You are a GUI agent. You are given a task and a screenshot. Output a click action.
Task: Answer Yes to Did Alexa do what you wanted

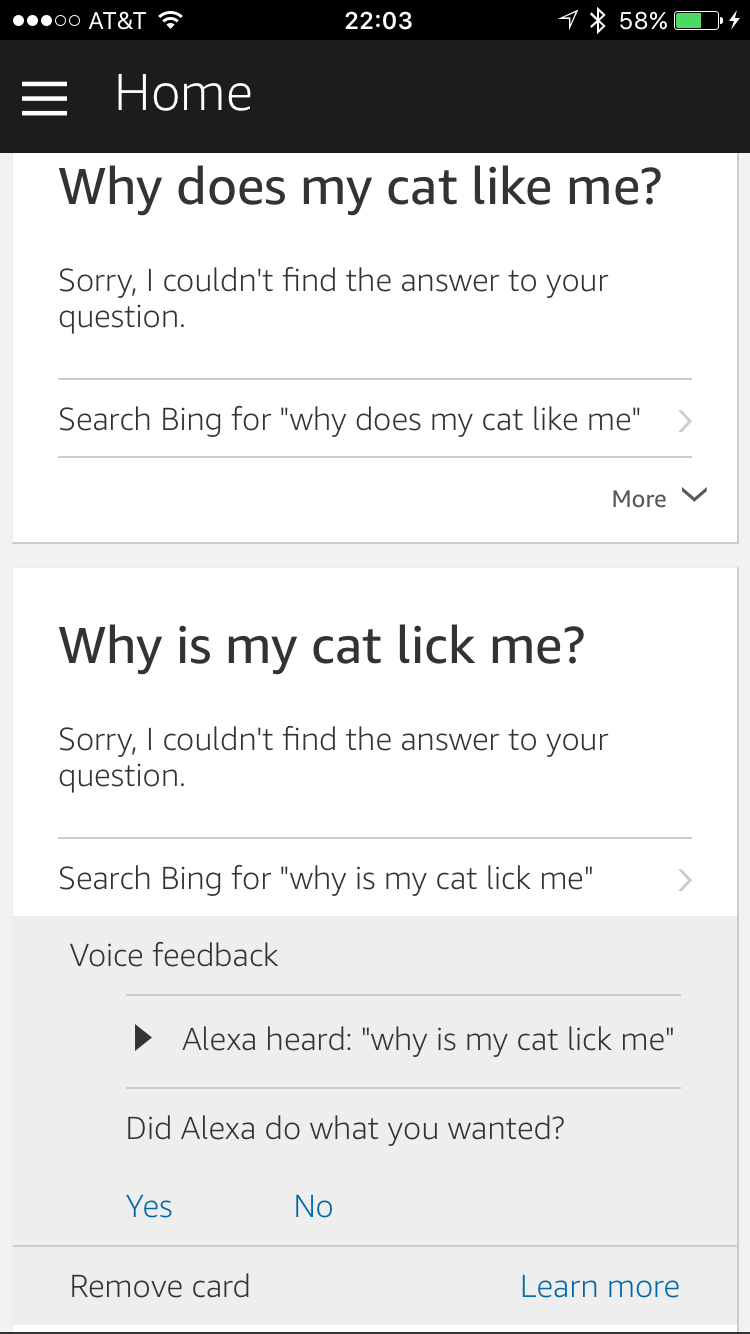point(149,1206)
